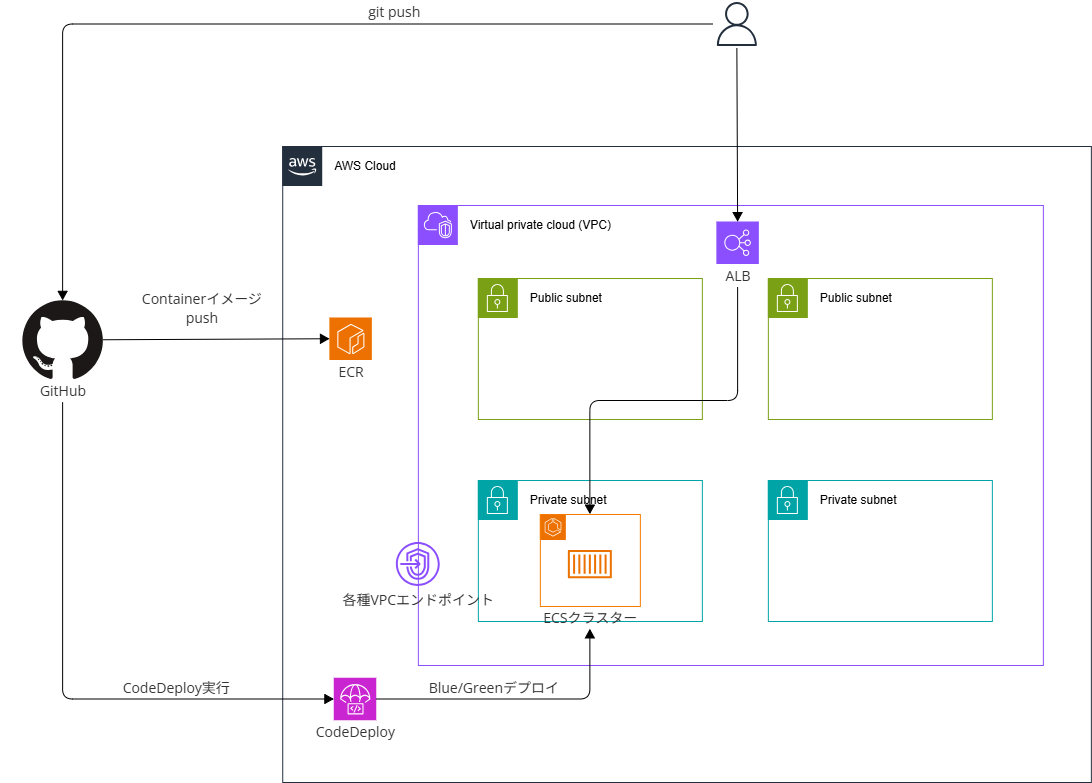The height and width of the screenshot is (783, 1092).
Task: Click left 'Private subnet' label
Action: click(568, 499)
